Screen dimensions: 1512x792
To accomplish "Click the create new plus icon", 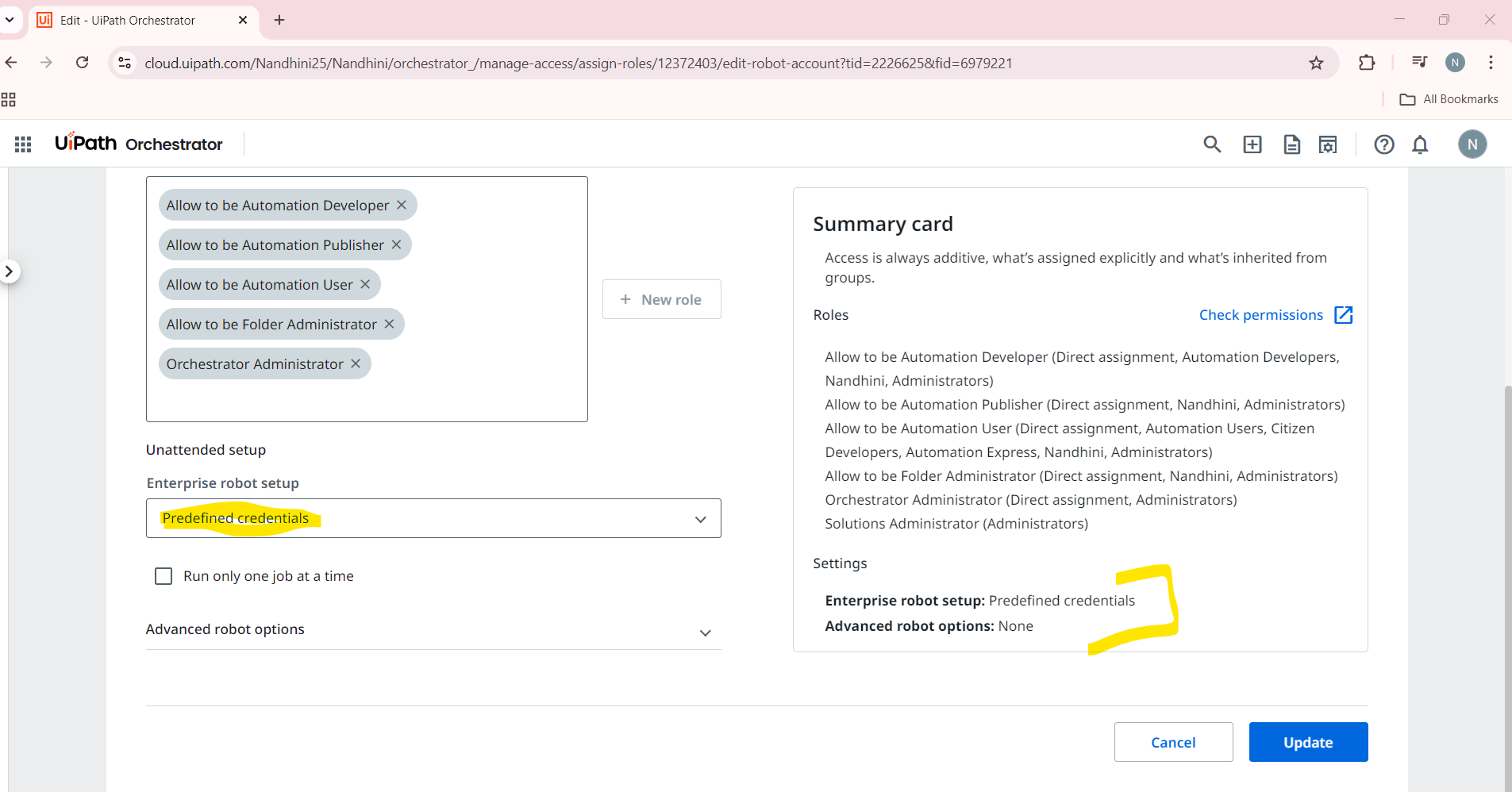I will coord(1252,144).
